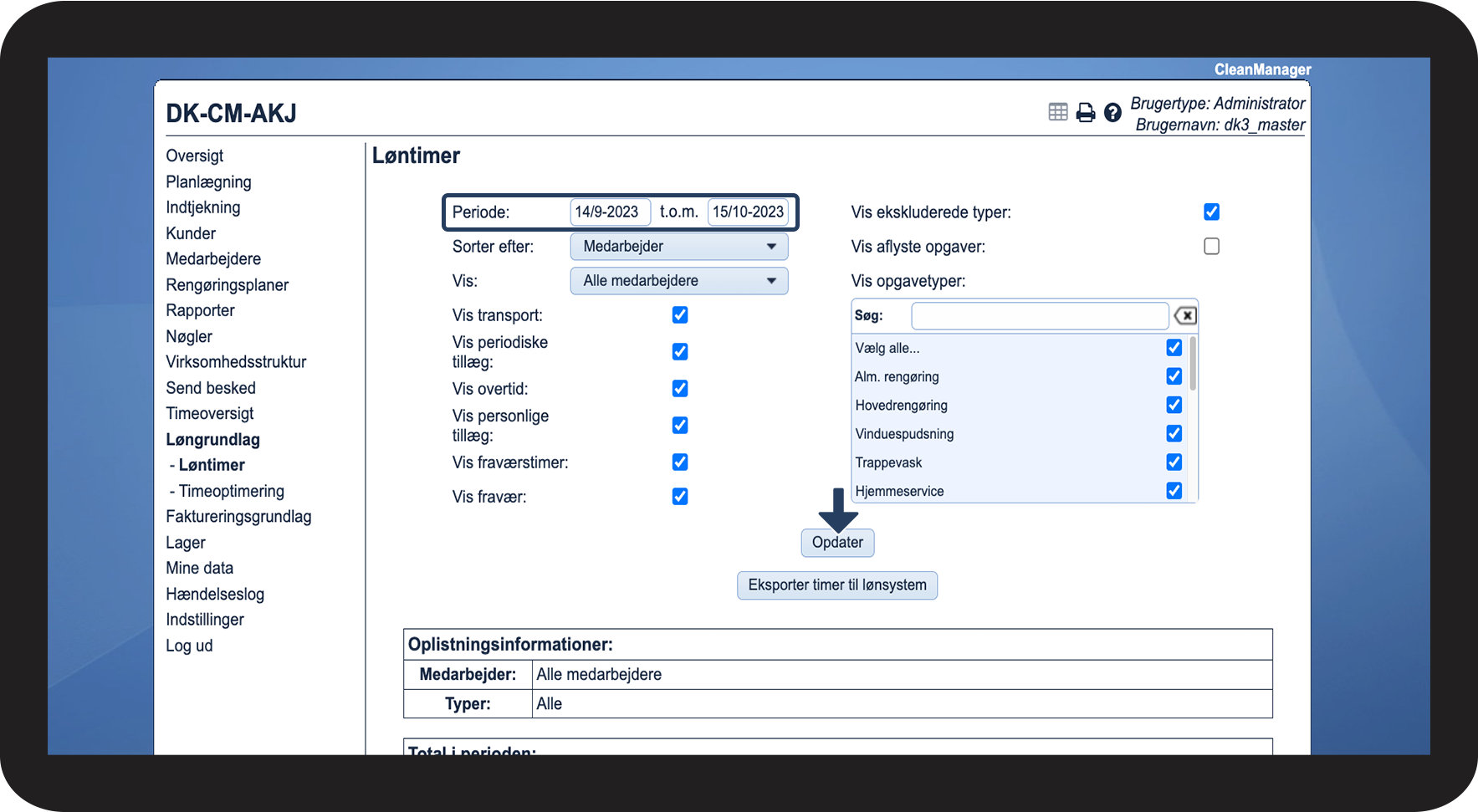The height and width of the screenshot is (812, 1478).
Task: Expand the Alle medarbejdere dropdown
Action: click(x=678, y=281)
